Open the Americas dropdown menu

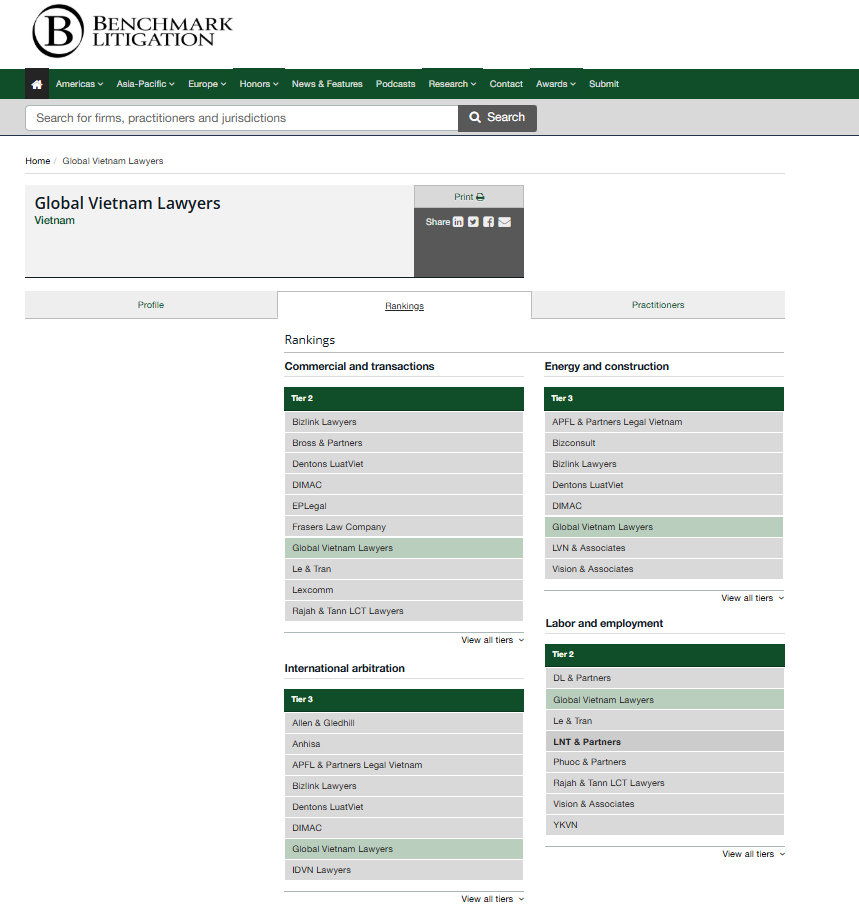point(79,84)
